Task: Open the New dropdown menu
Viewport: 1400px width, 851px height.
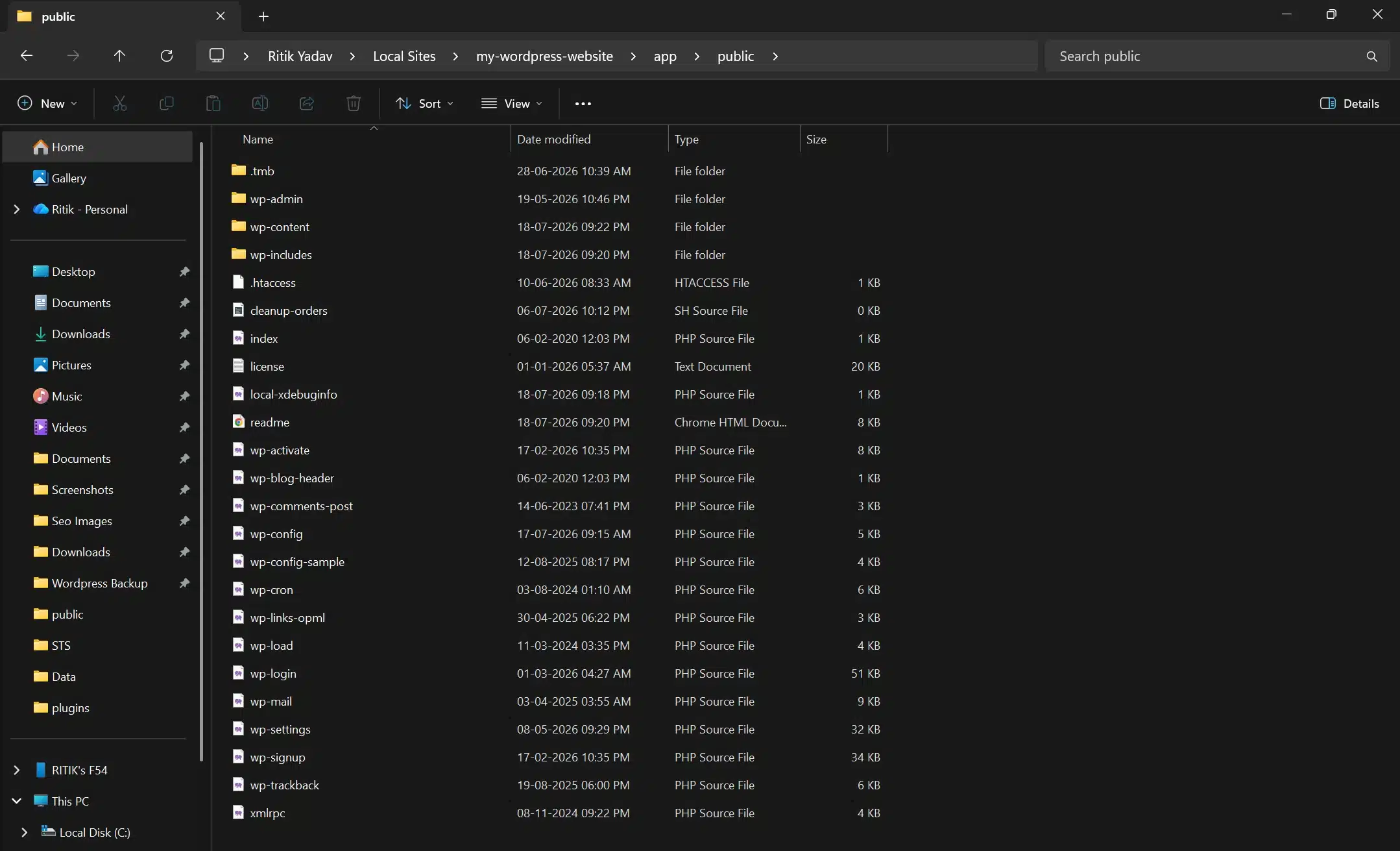Action: (x=47, y=103)
